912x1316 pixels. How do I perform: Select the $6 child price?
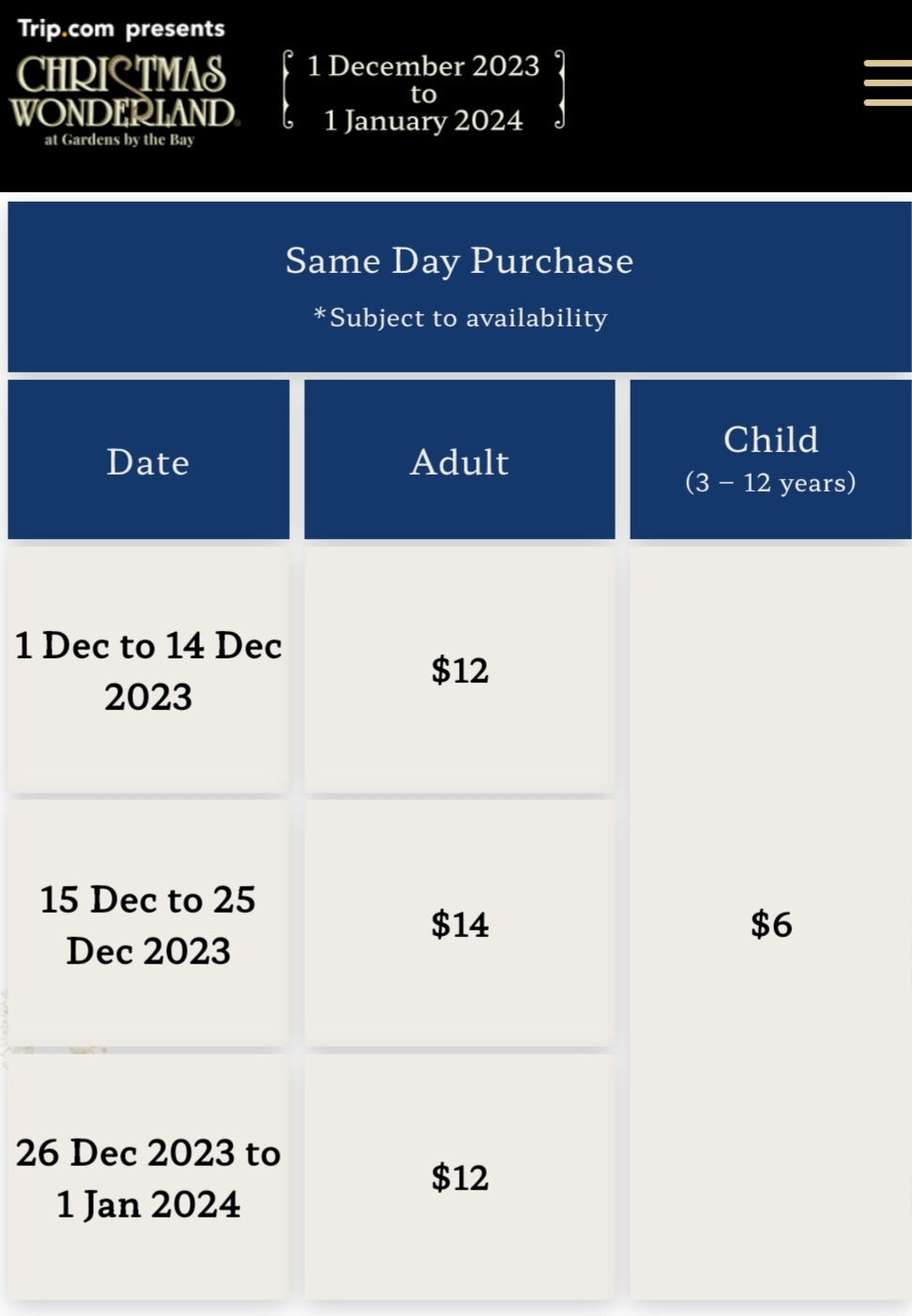771,925
